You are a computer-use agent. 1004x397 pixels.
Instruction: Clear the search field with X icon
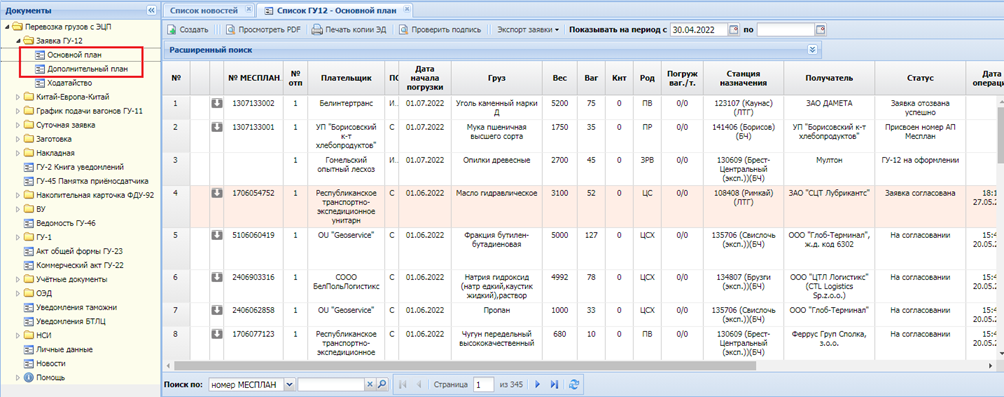tap(369, 384)
